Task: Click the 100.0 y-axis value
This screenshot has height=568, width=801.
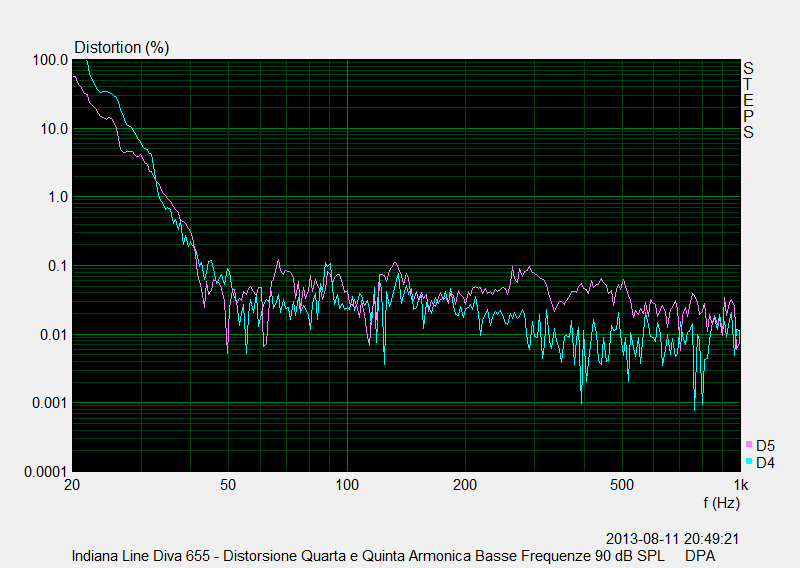Action: point(50,60)
